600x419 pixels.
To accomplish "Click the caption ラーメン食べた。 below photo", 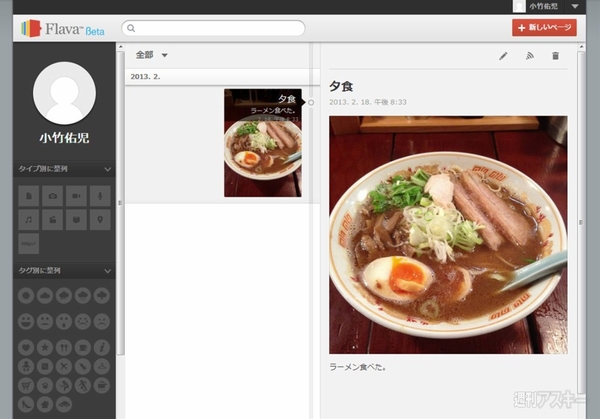I will click(x=358, y=367).
